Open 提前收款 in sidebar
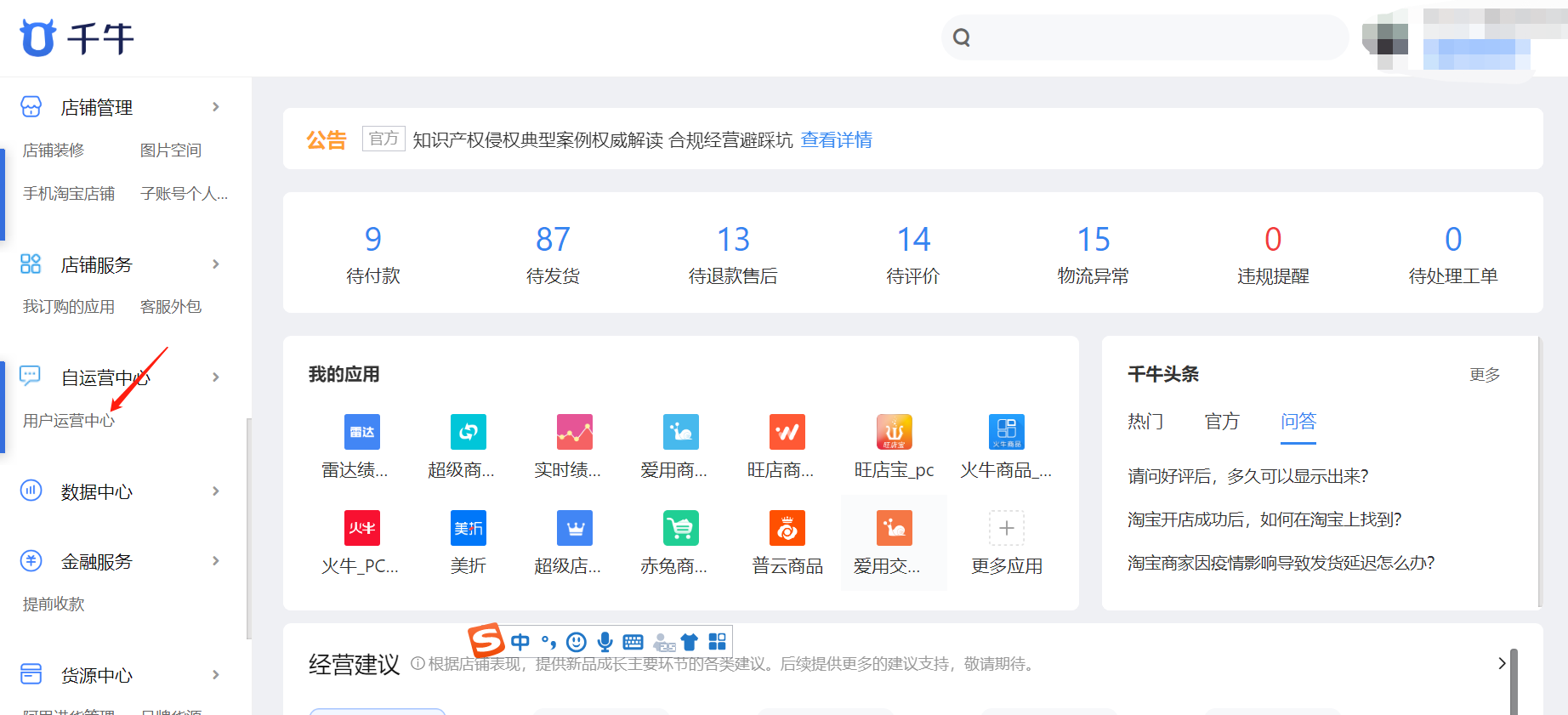 click(x=54, y=604)
